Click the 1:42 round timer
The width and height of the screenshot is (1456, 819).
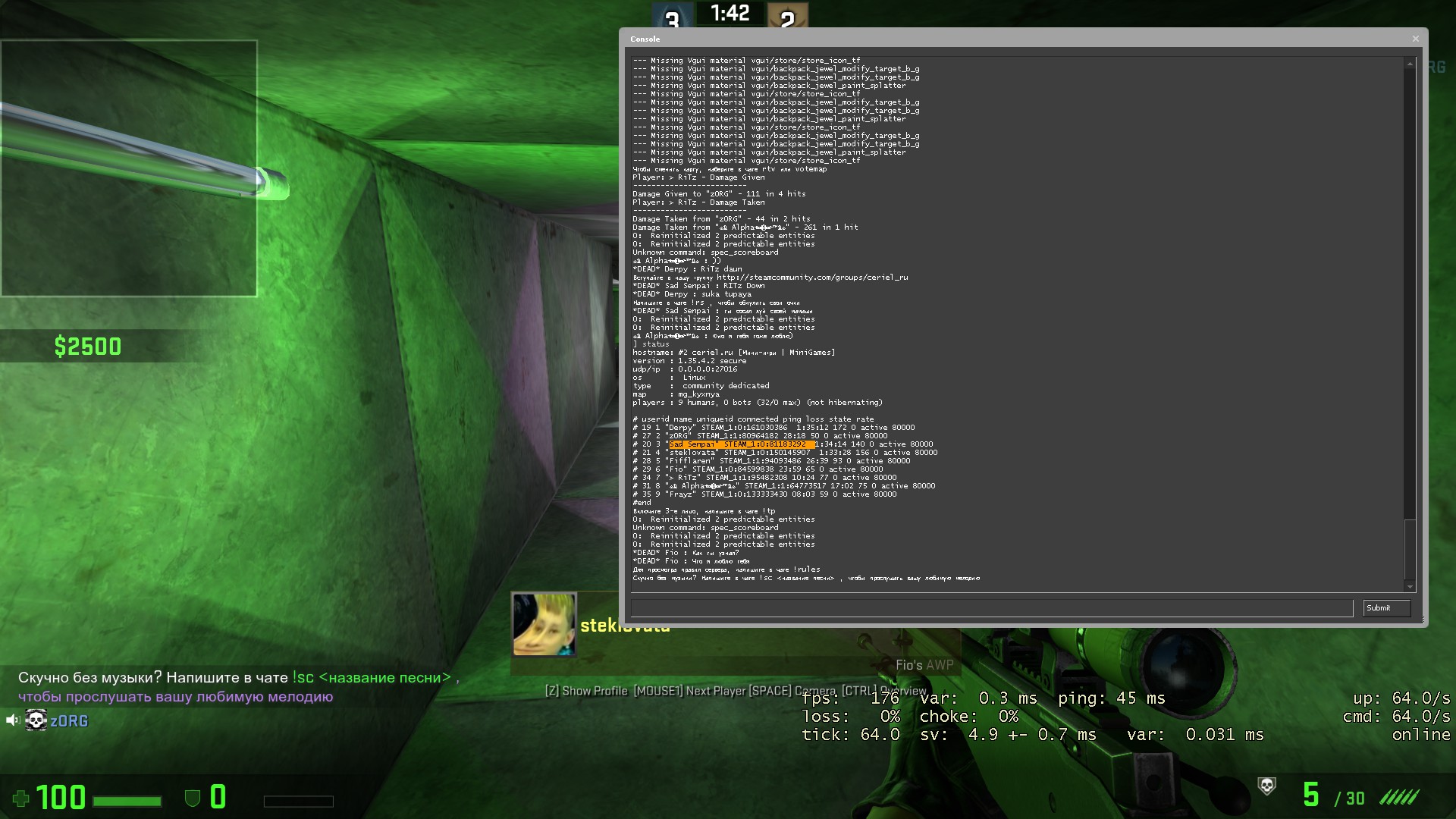(730, 13)
